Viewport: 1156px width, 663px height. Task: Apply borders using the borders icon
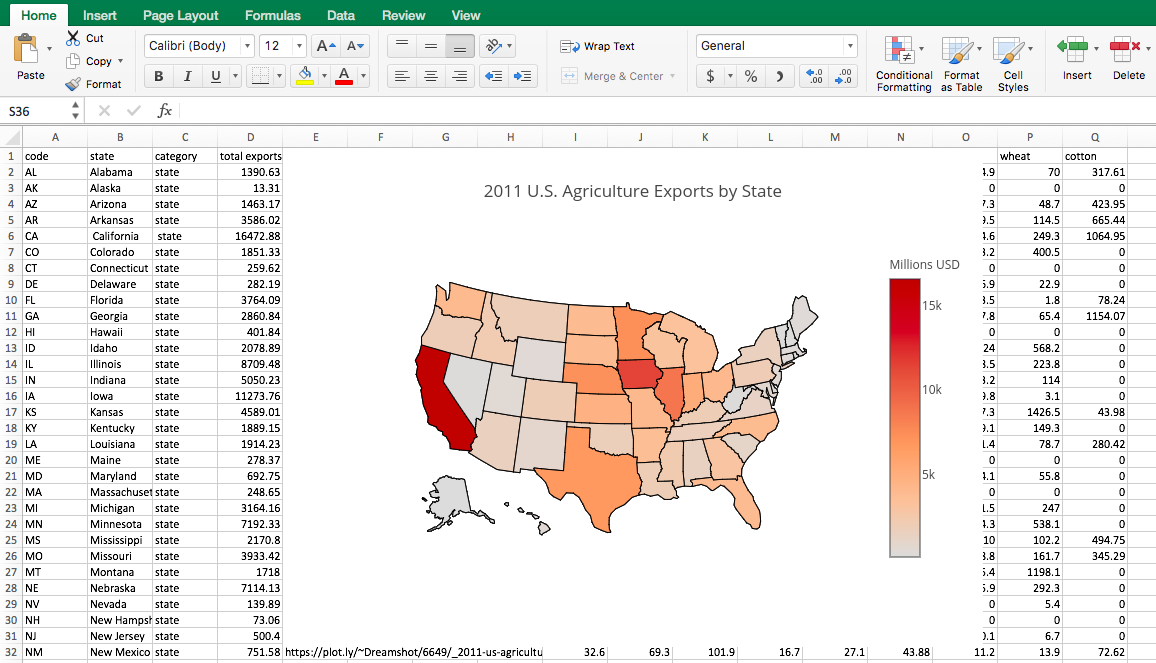260,76
